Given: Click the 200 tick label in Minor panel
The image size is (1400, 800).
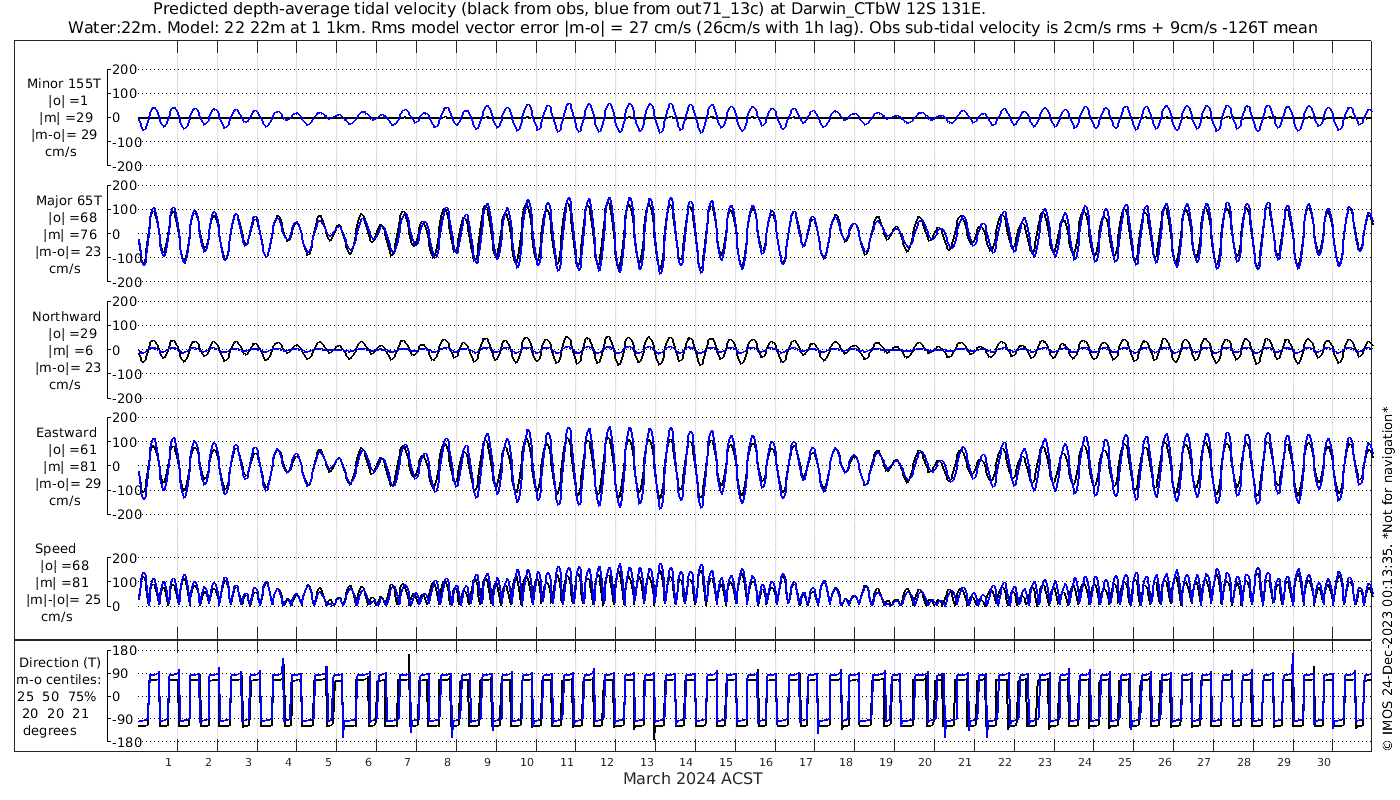Looking at the screenshot, I should pos(124,70).
